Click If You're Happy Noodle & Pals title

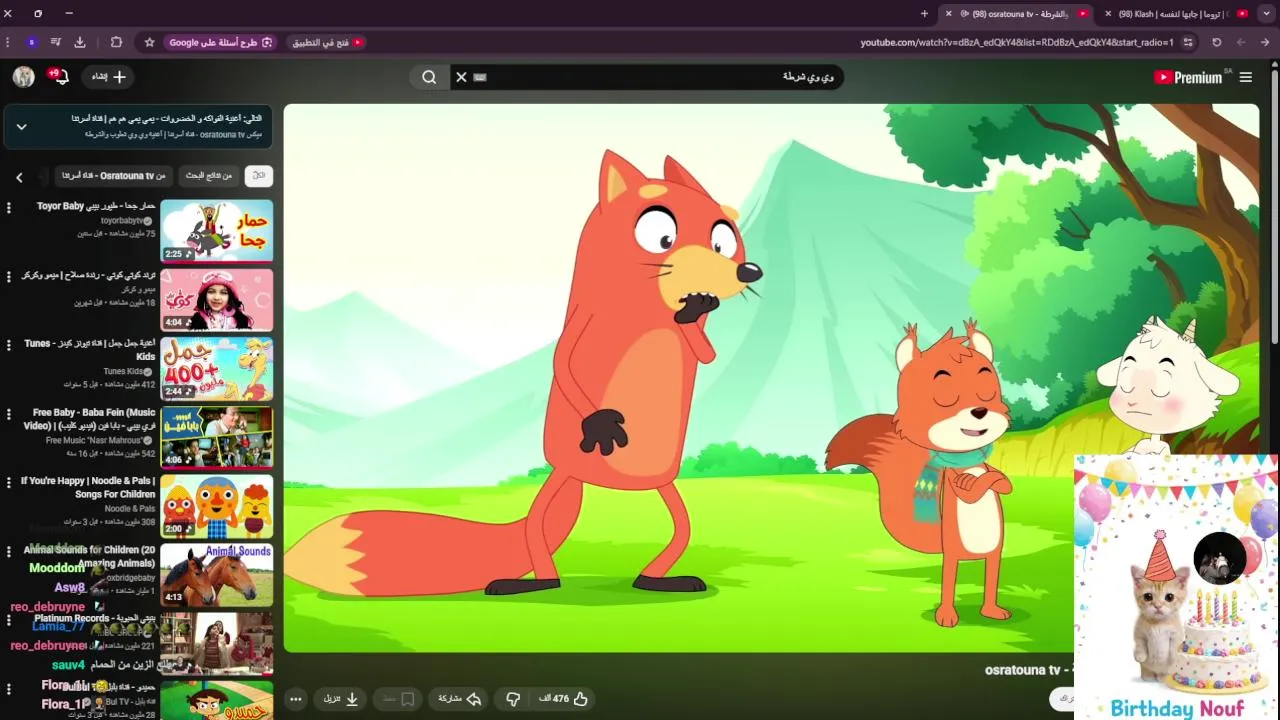coord(88,488)
